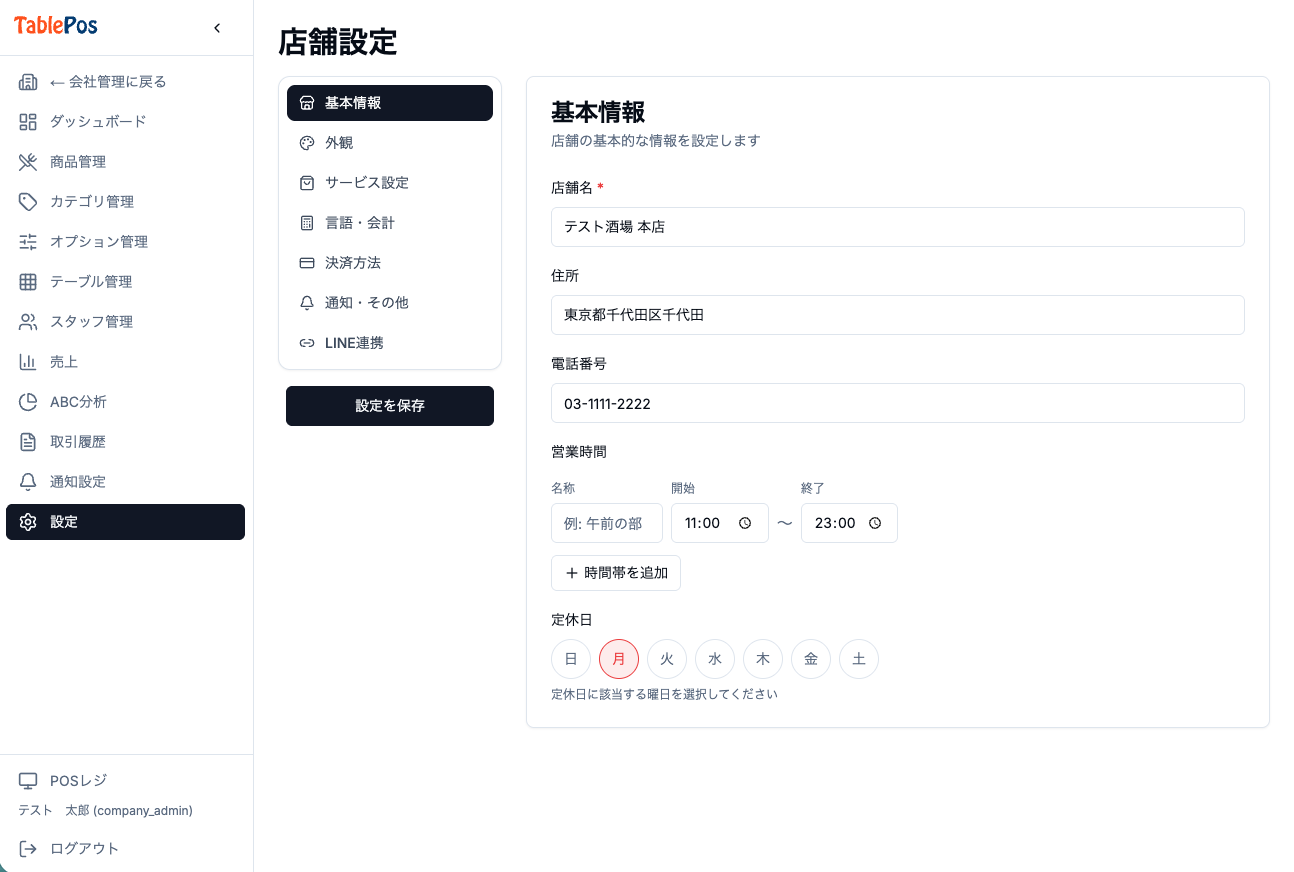Switch to the LINE連携 tab
Image resolution: width=1294 pixels, height=872 pixels.
[x=390, y=343]
